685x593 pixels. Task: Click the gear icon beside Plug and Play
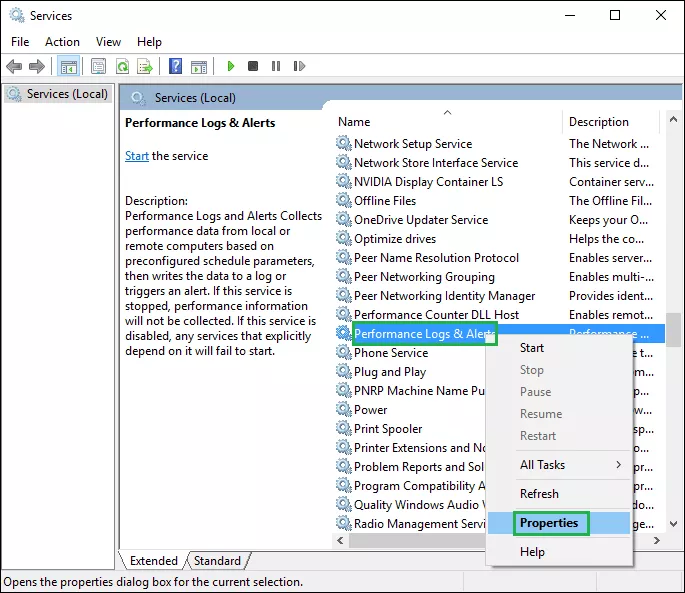click(344, 371)
